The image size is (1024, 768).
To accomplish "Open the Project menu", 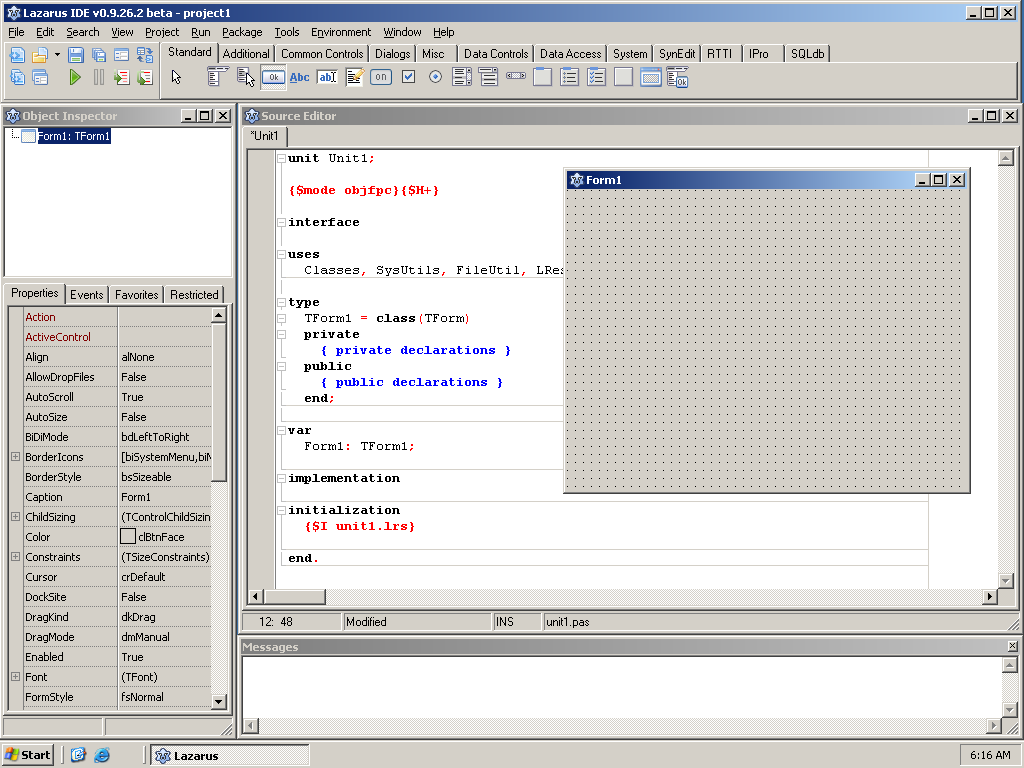I will click(162, 32).
